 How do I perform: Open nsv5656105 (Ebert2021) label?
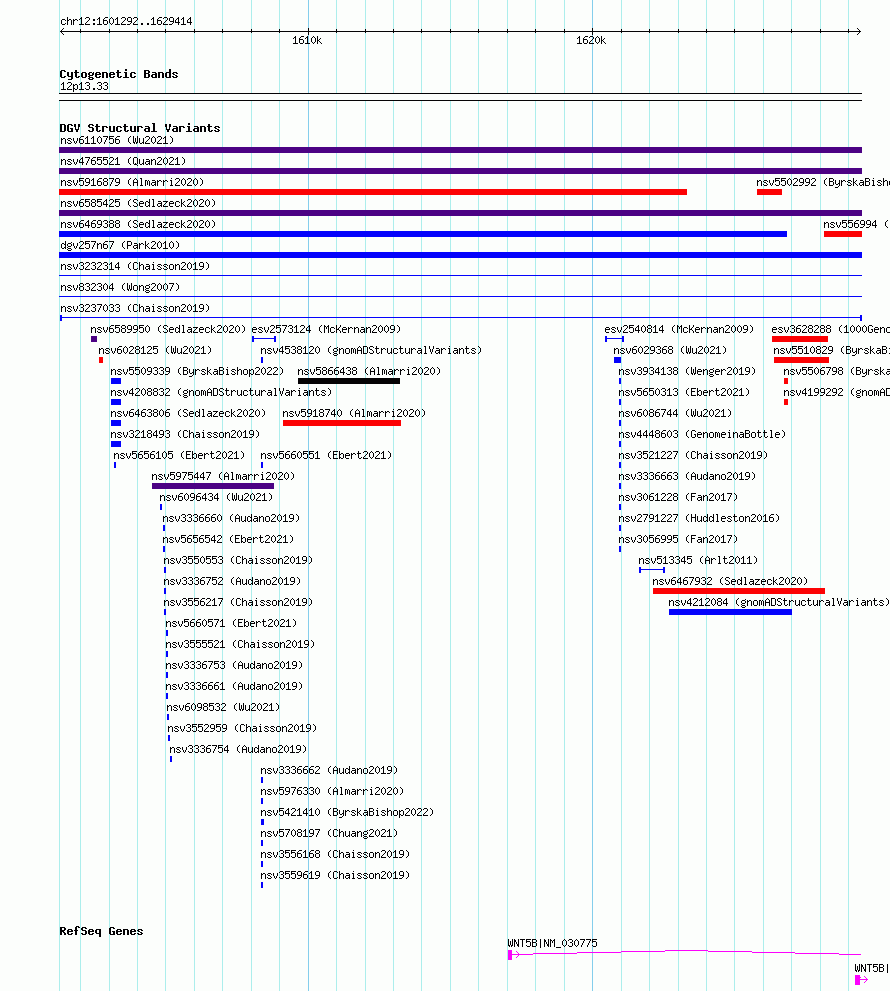[x=179, y=455]
